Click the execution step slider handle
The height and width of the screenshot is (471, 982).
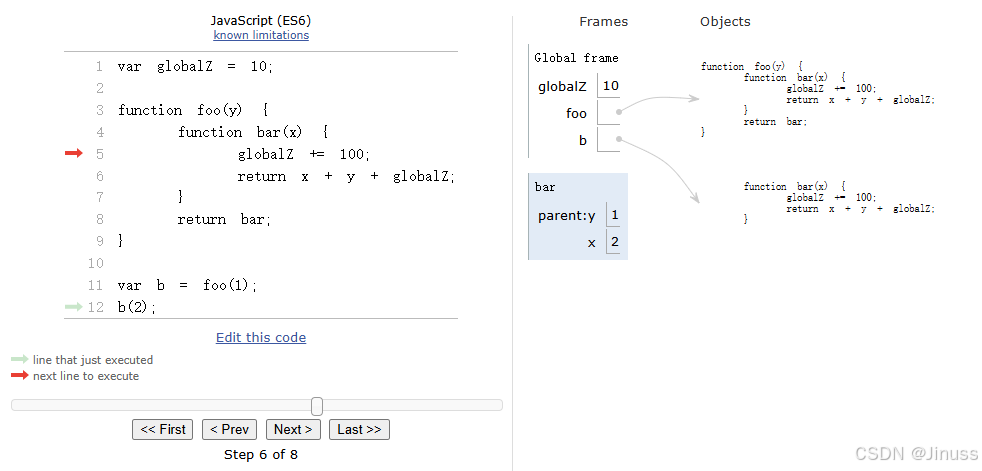coord(317,406)
